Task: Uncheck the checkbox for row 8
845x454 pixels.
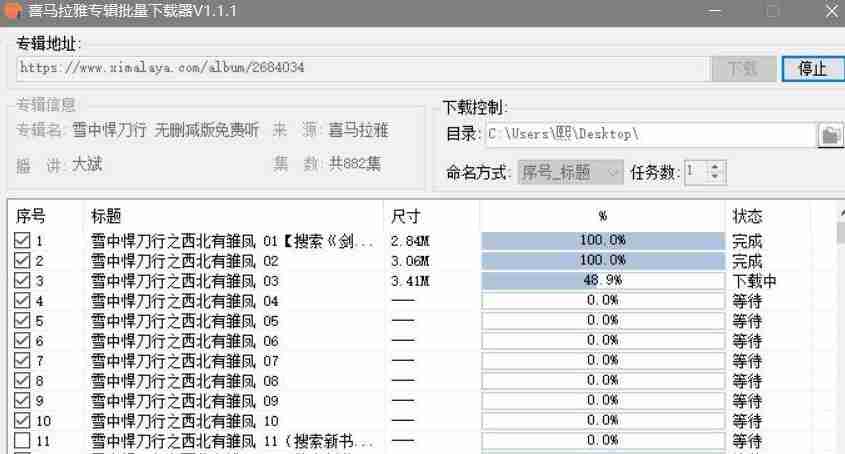Action: pos(22,380)
